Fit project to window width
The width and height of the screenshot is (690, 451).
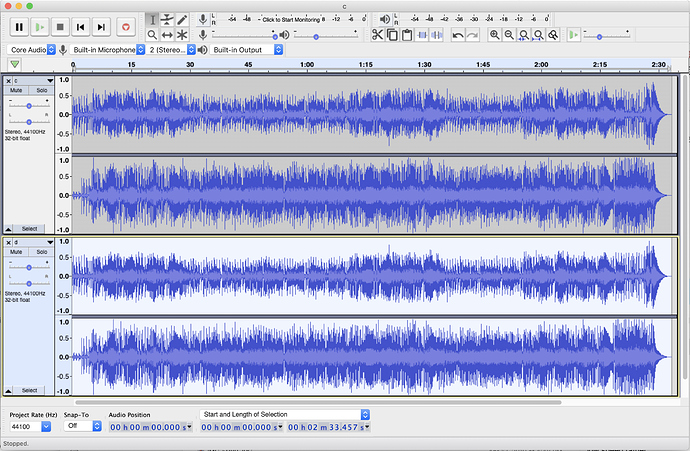(538, 35)
